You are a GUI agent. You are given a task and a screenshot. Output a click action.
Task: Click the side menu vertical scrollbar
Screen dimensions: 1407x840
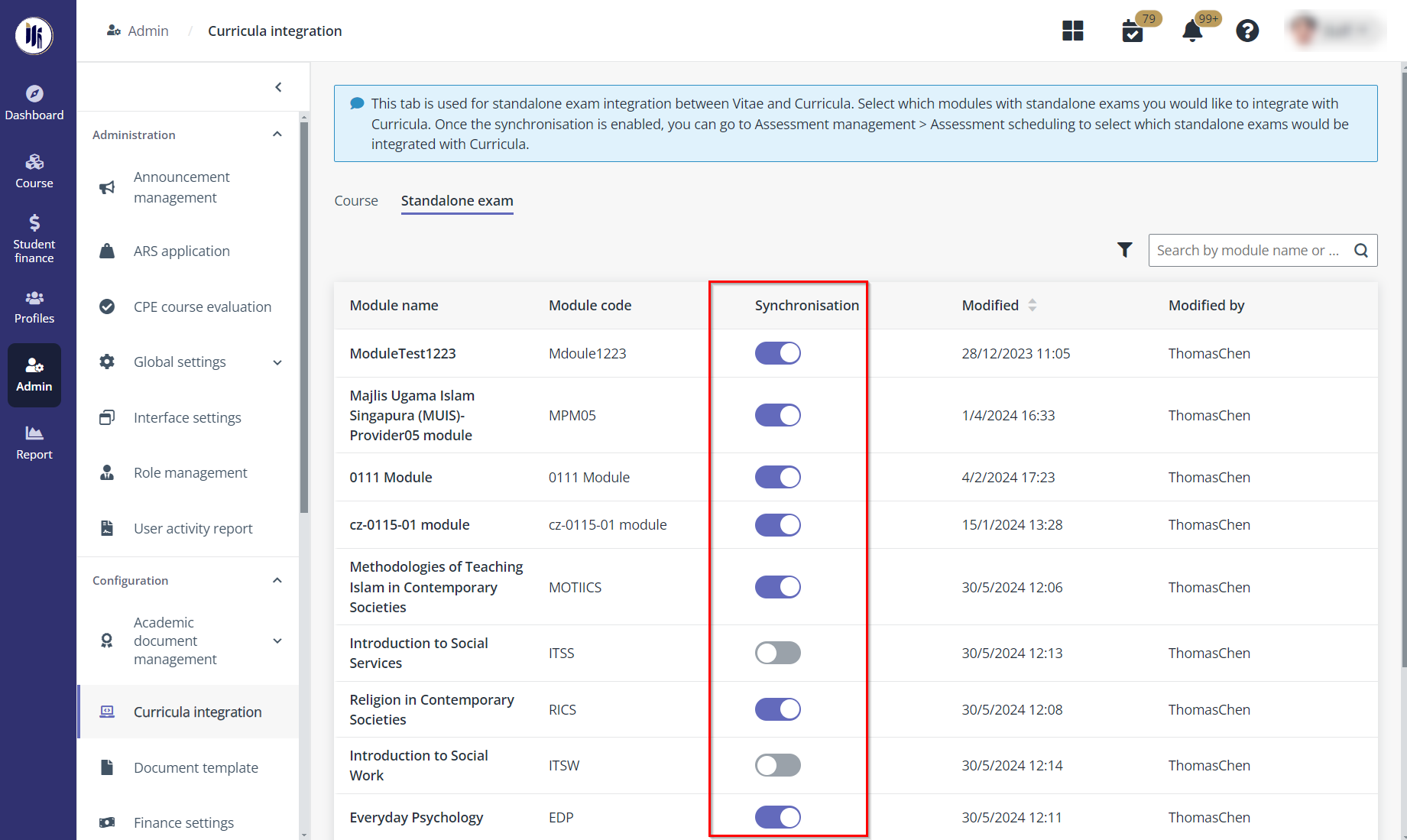[304, 317]
